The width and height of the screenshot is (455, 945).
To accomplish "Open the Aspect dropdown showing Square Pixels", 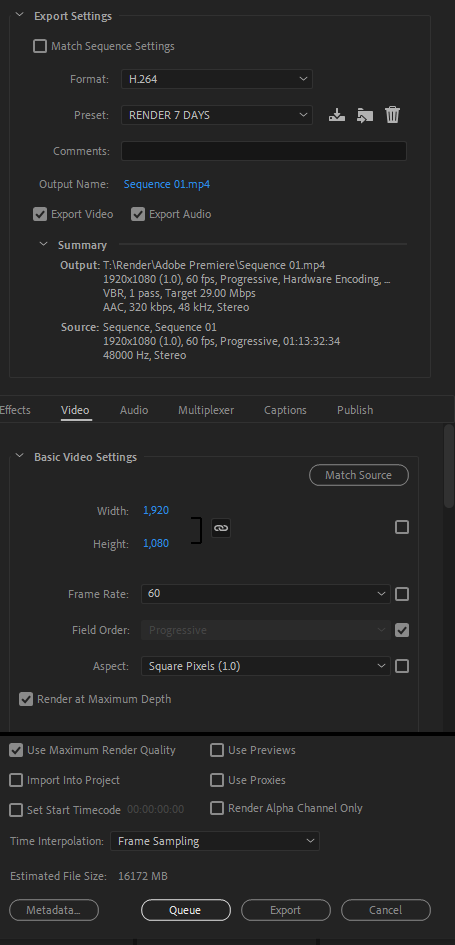I will [266, 666].
